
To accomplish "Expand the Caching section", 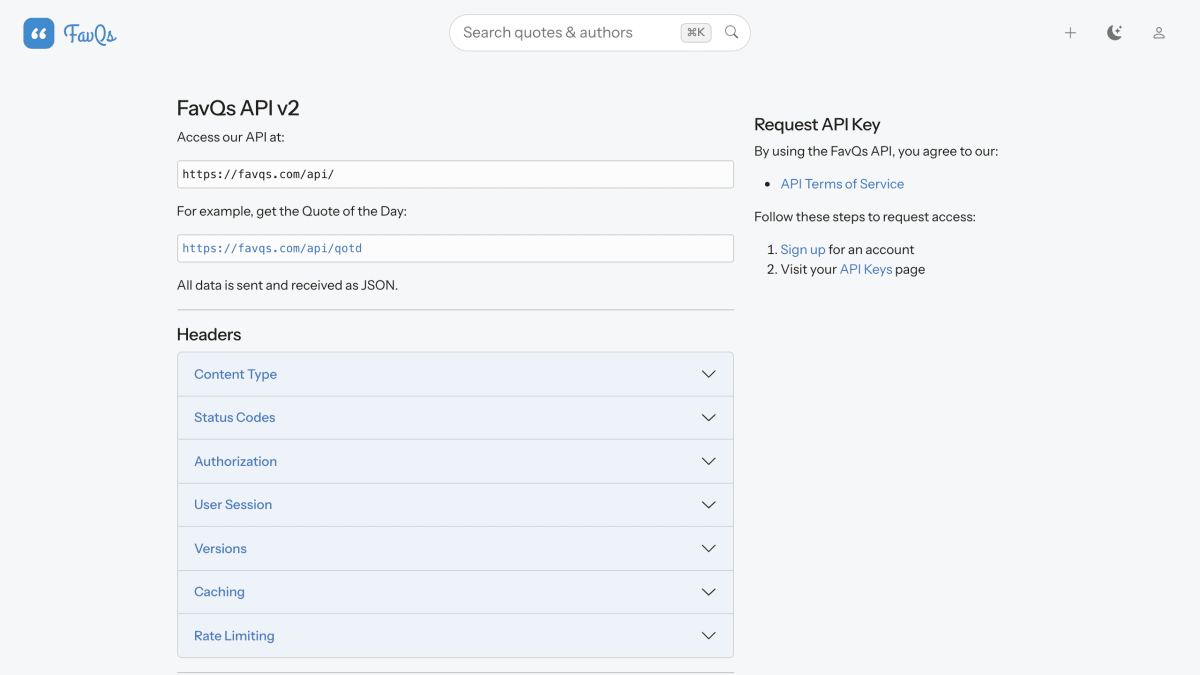I will pyautogui.click(x=455, y=592).
